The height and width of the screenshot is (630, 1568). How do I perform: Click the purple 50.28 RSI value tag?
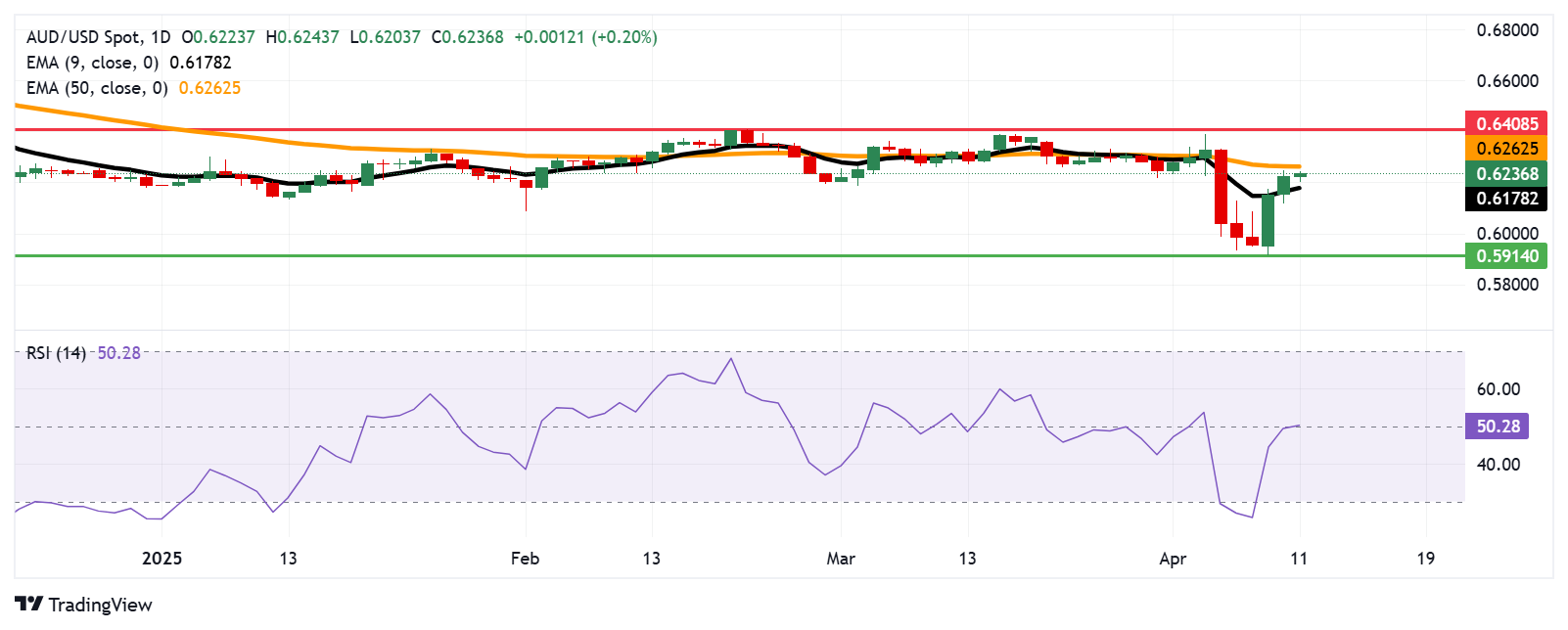1498,427
